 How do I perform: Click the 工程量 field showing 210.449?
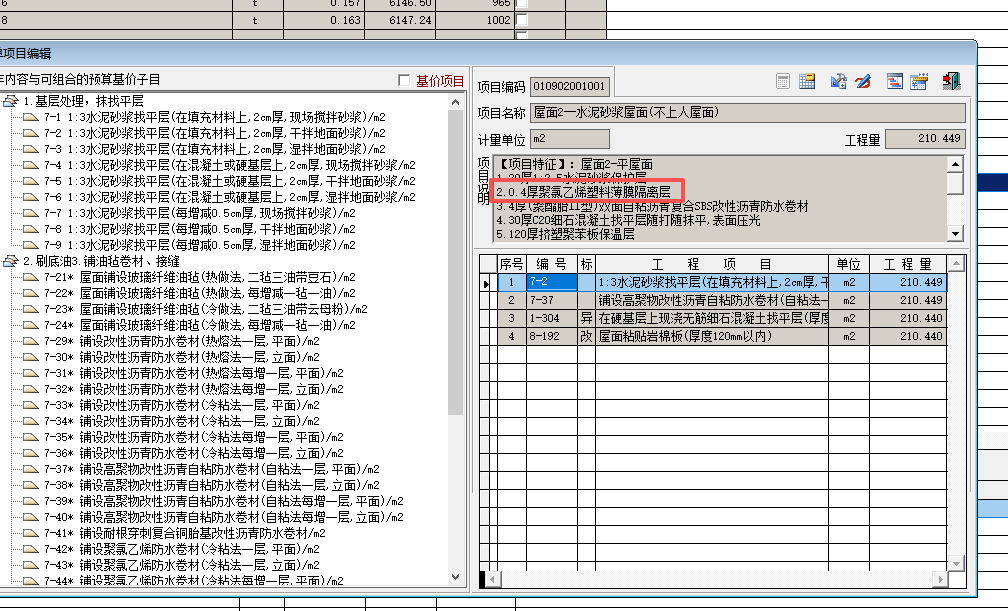(x=925, y=139)
